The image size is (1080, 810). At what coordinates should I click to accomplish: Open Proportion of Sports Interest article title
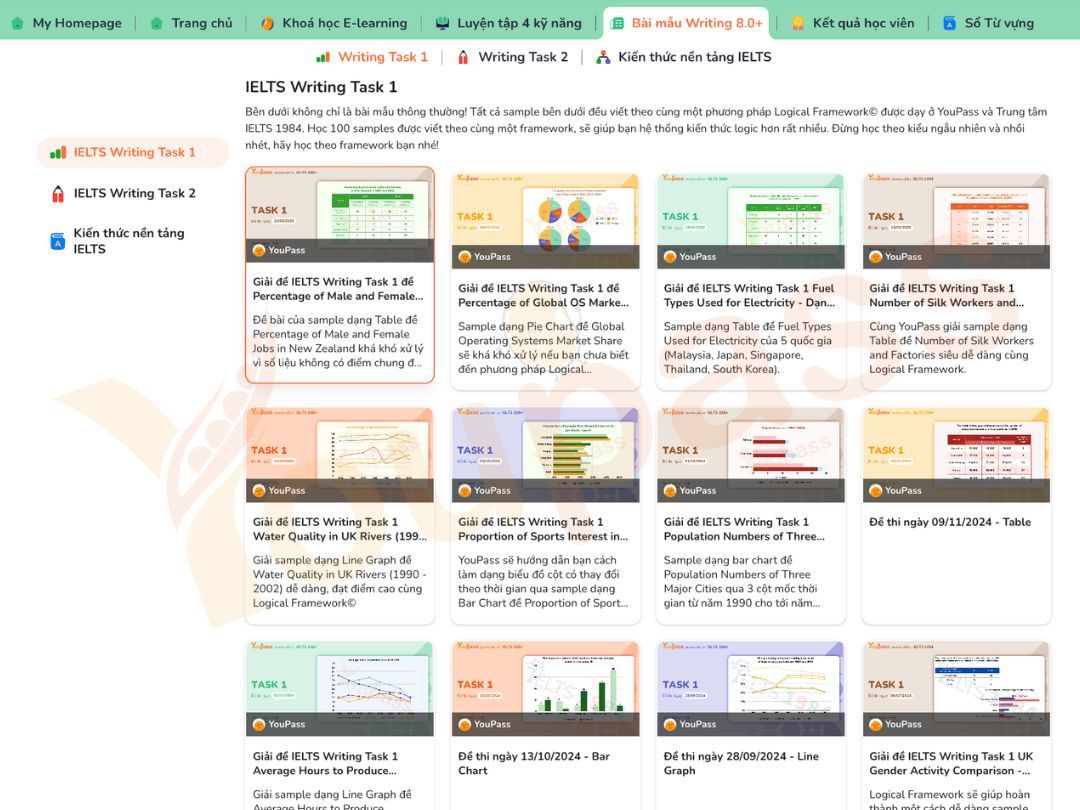(543, 529)
